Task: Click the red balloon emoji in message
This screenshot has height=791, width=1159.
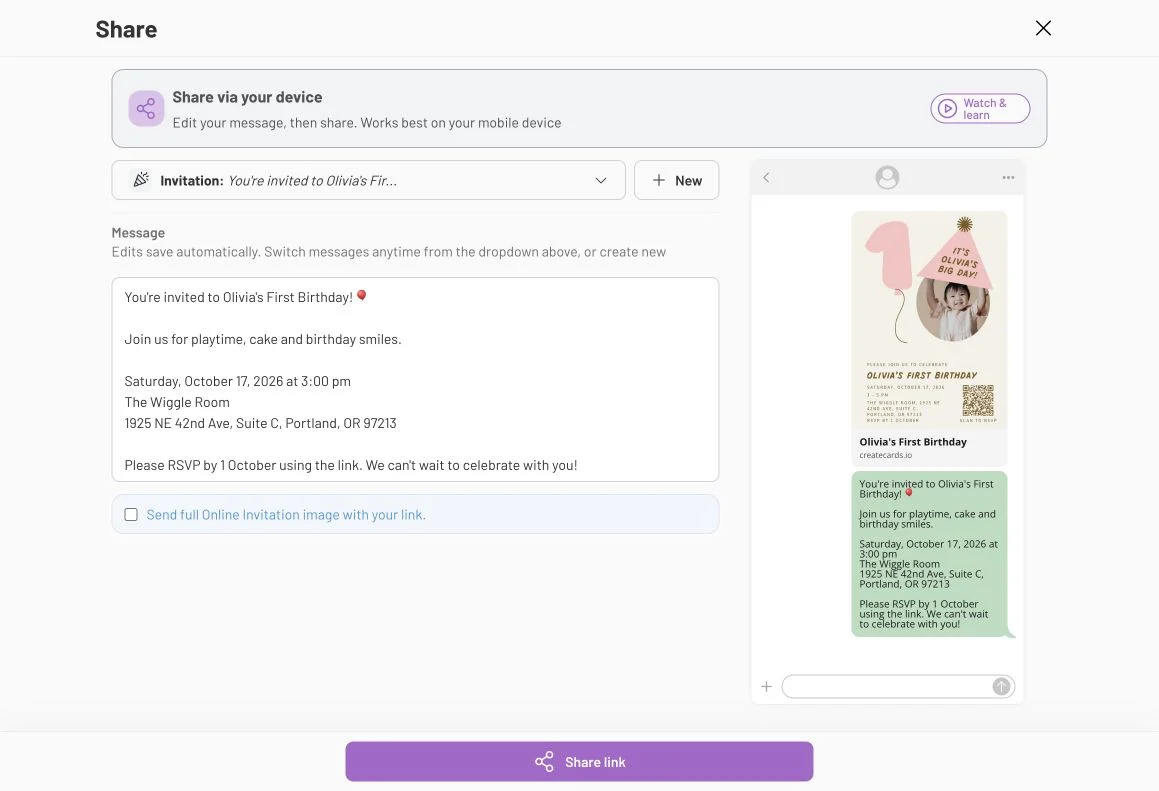Action: (361, 296)
